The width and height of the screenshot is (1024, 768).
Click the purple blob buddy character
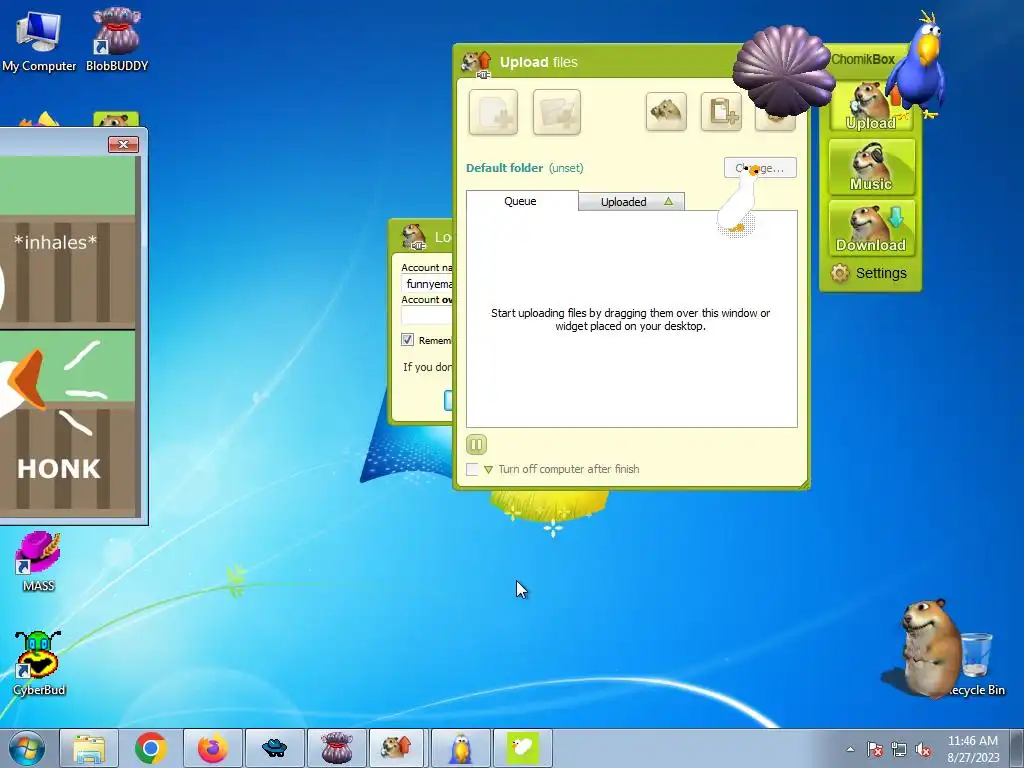click(783, 70)
